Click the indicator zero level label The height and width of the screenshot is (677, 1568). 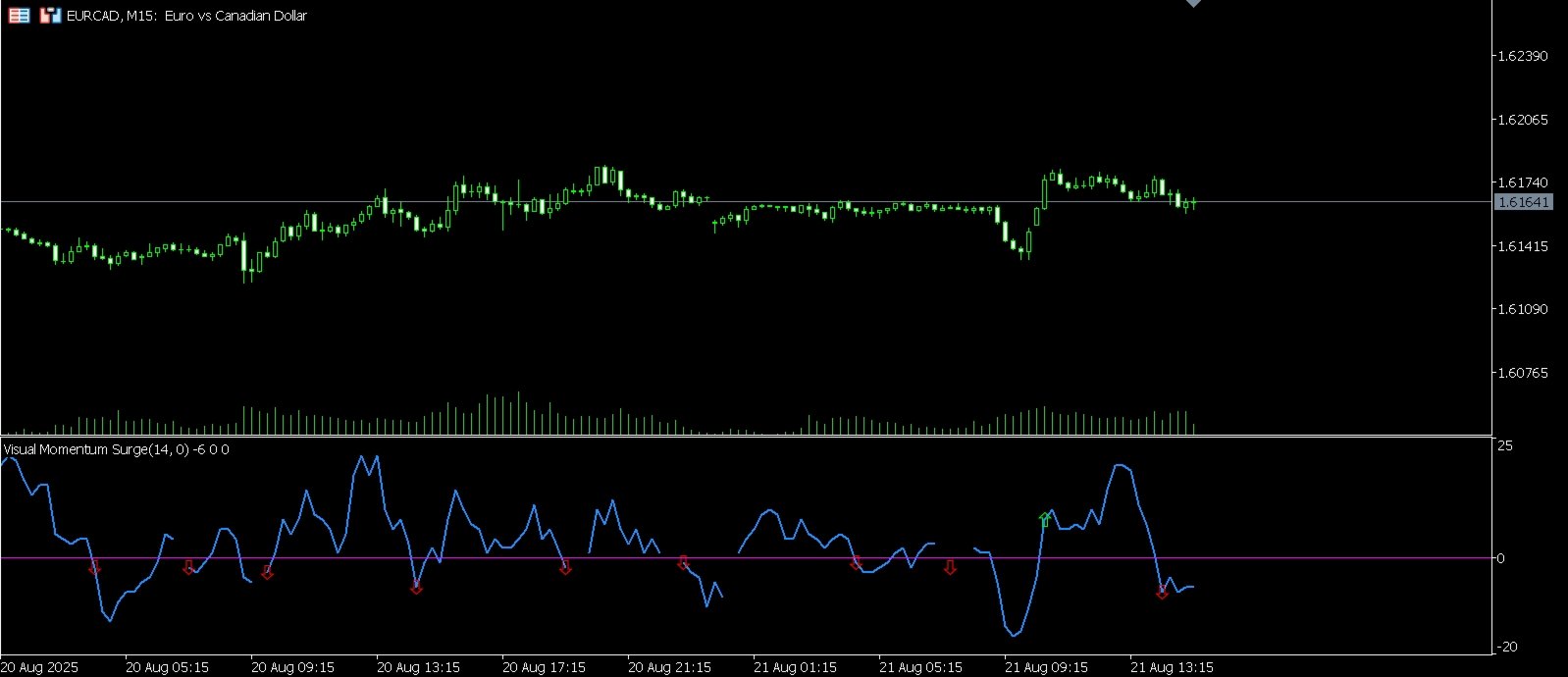tap(1500, 558)
